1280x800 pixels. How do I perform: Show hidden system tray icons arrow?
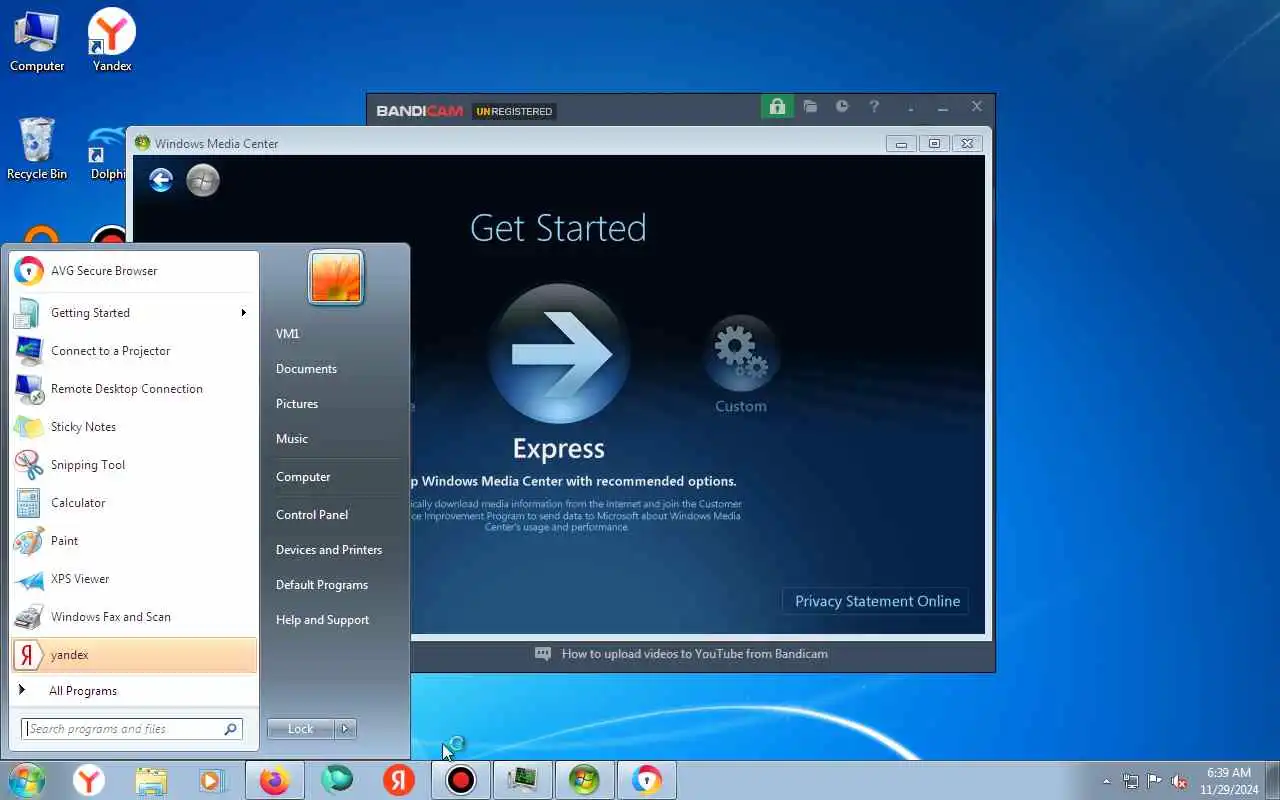pyautogui.click(x=1106, y=781)
